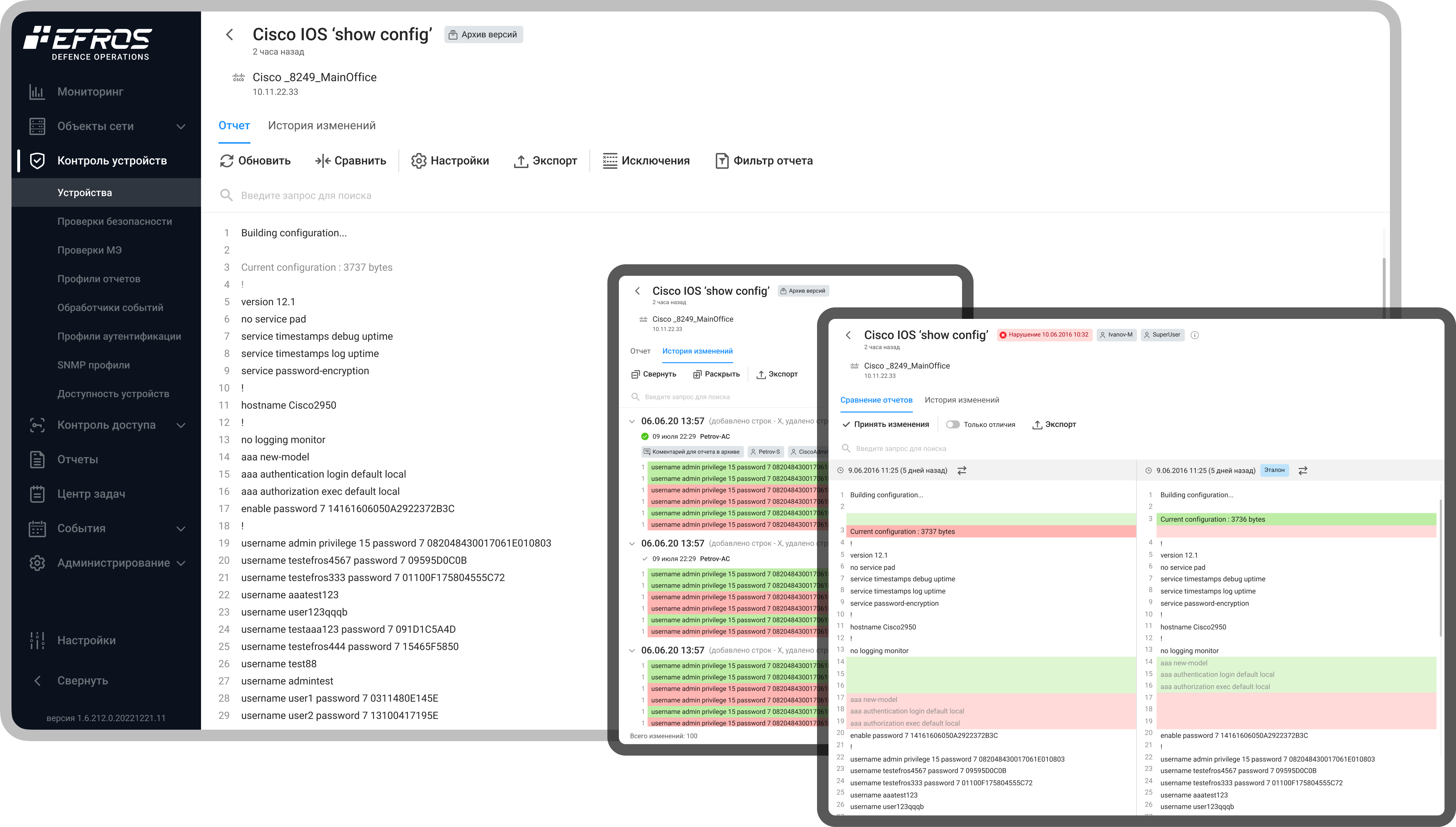Click Принять изменения checkmark button

(886, 424)
